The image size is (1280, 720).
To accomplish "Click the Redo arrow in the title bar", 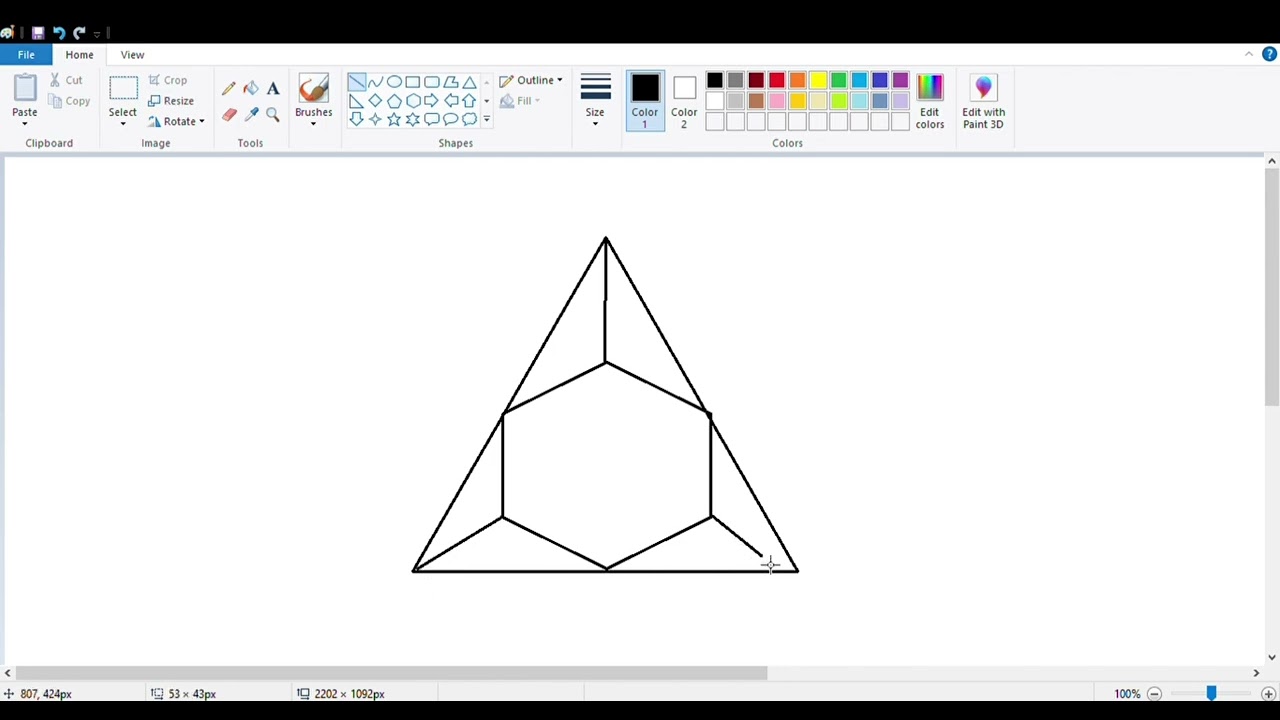I will [x=79, y=32].
